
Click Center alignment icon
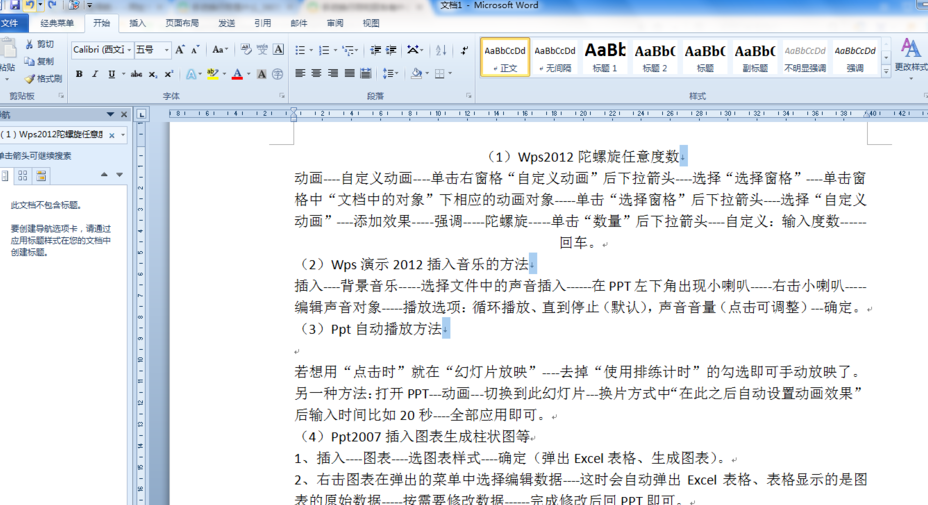click(317, 73)
